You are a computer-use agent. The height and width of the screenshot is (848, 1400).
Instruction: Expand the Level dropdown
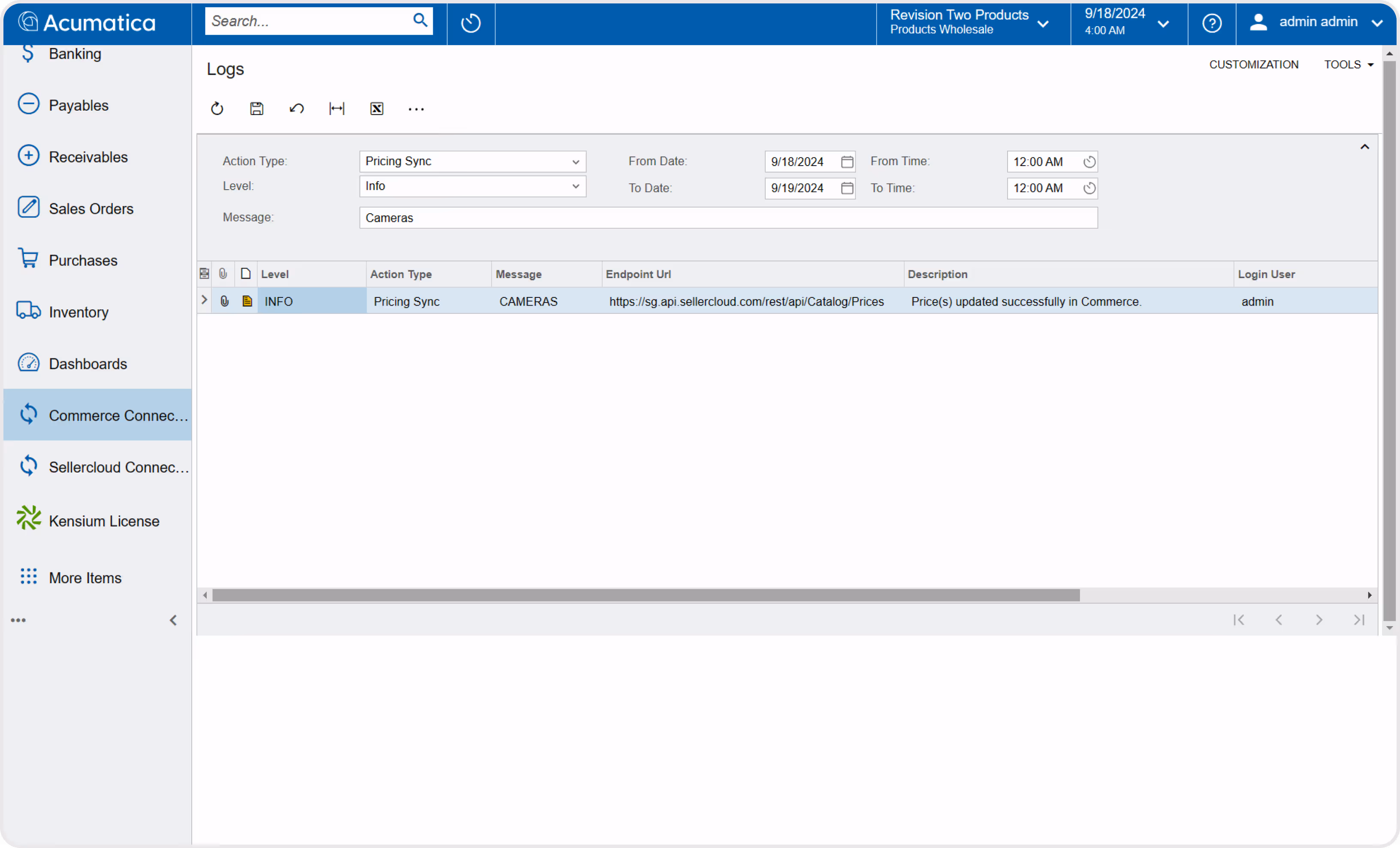pos(575,186)
